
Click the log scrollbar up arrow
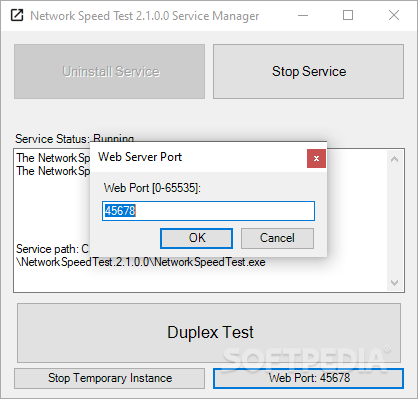pyautogui.click(x=394, y=159)
